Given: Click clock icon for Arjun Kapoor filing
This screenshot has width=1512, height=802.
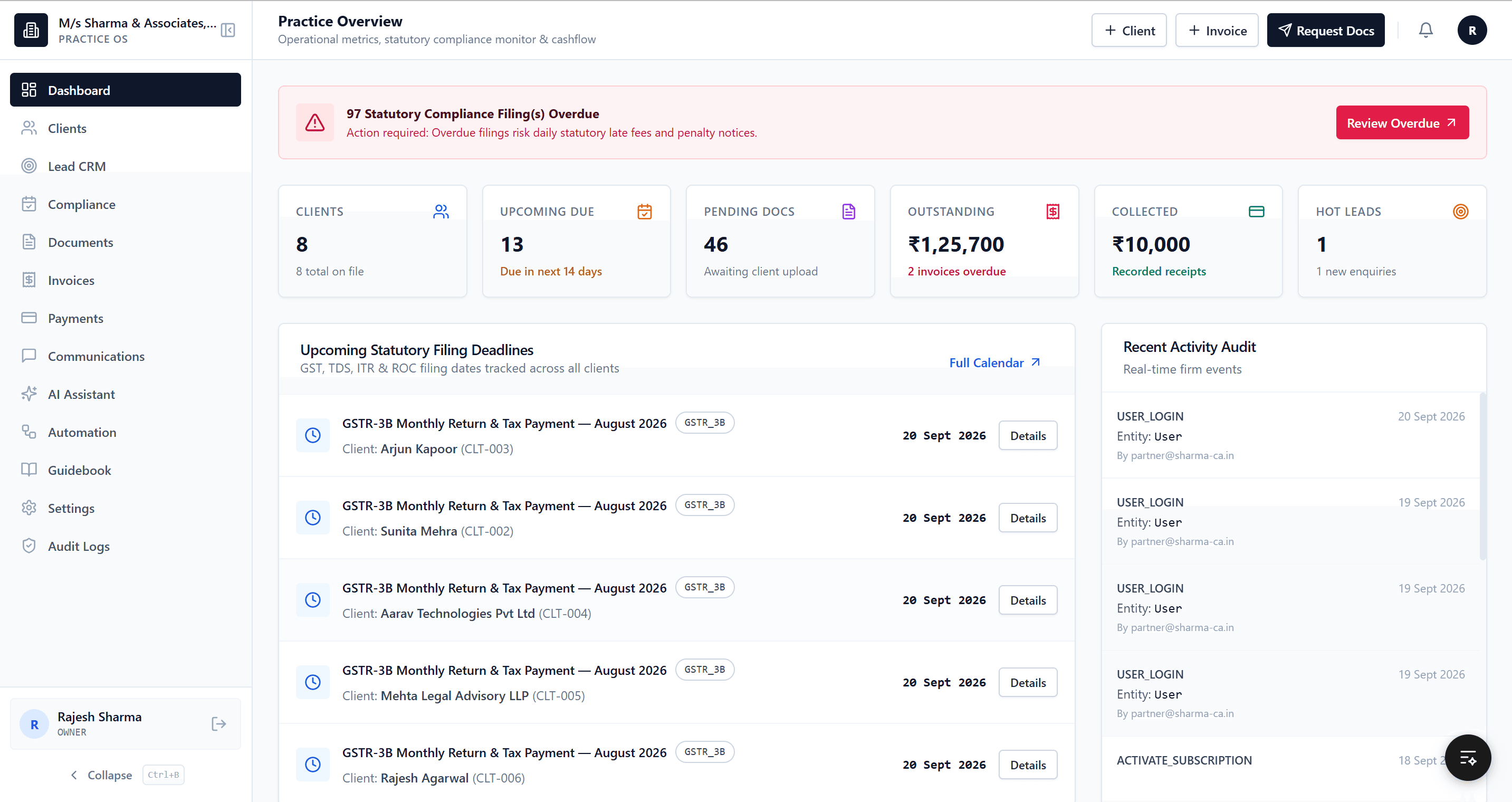Looking at the screenshot, I should (313, 435).
